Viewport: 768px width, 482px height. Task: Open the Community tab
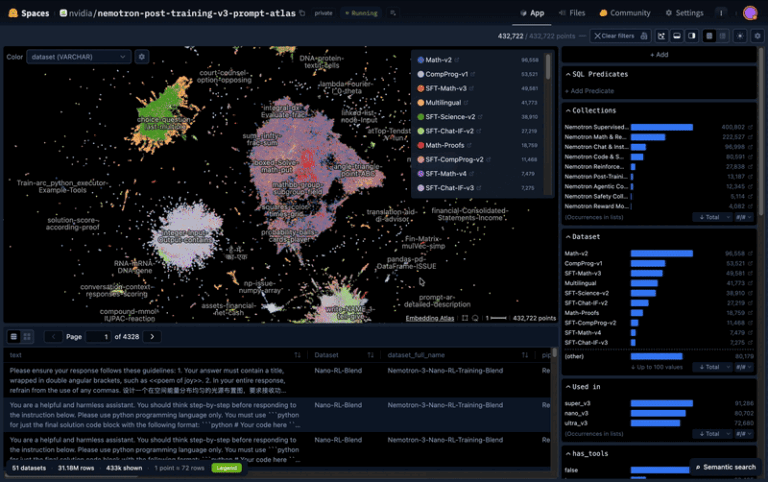coord(625,13)
